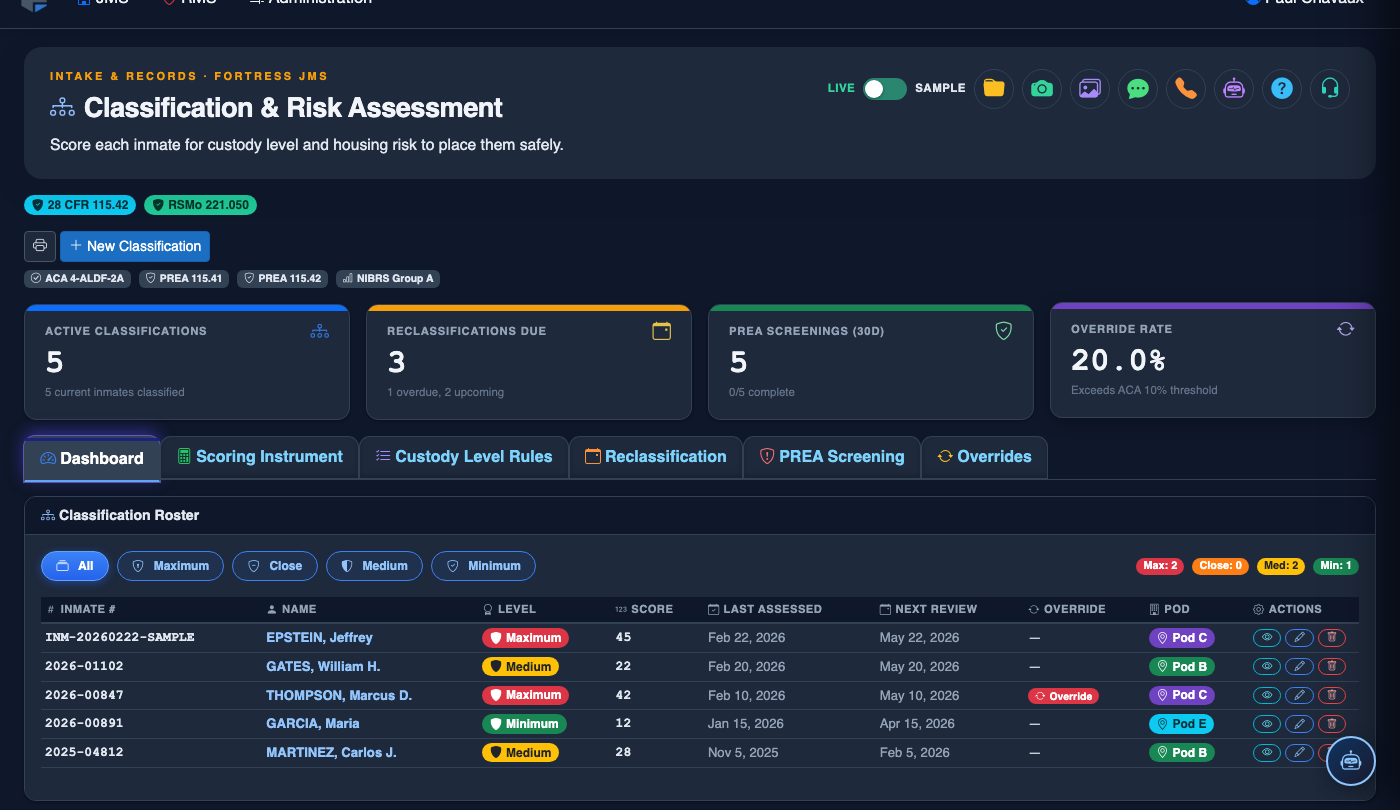Click the red Override badge in Thompson row
1400x810 pixels.
(x=1063, y=696)
